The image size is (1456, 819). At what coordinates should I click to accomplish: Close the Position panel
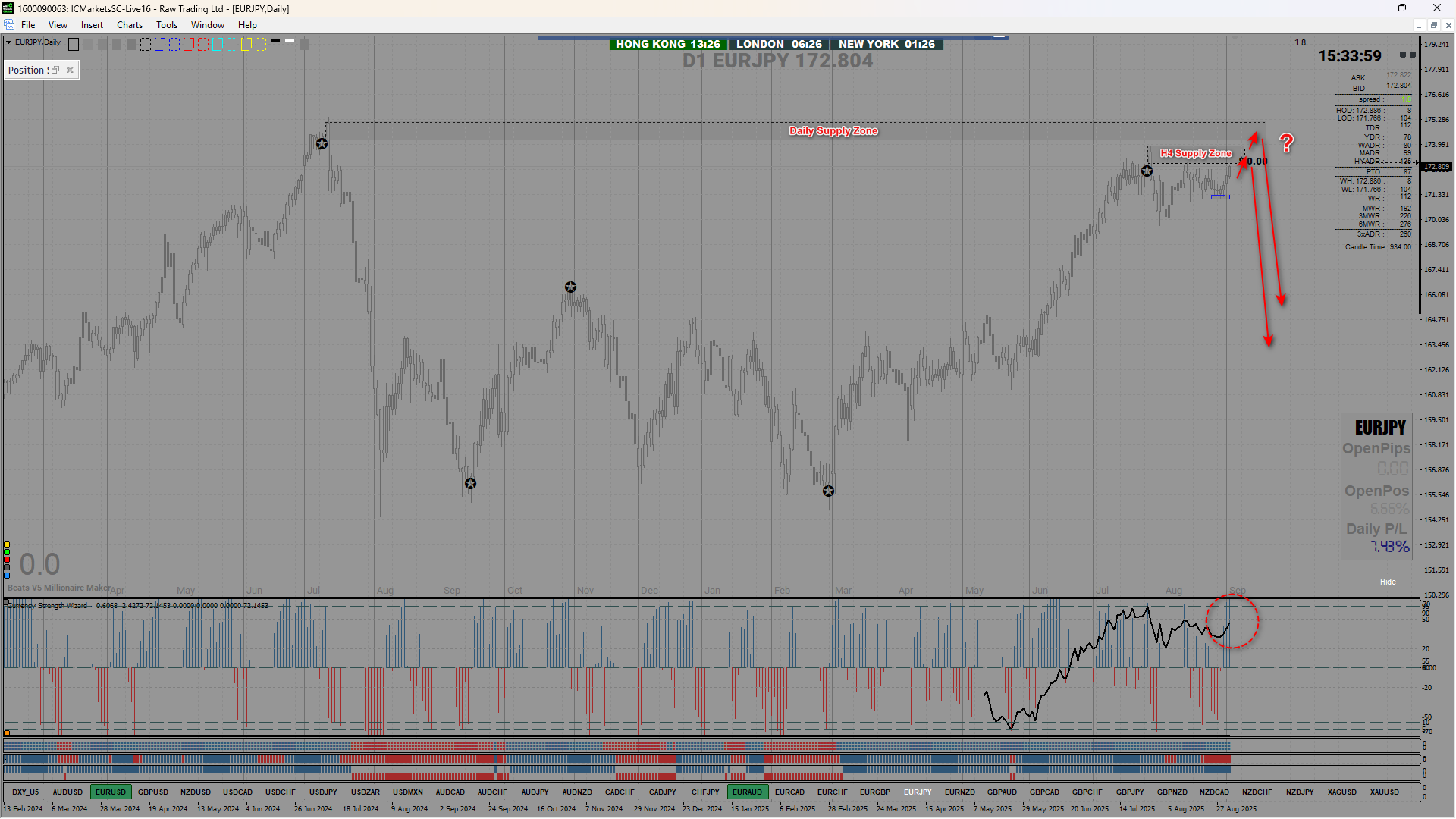click(70, 70)
